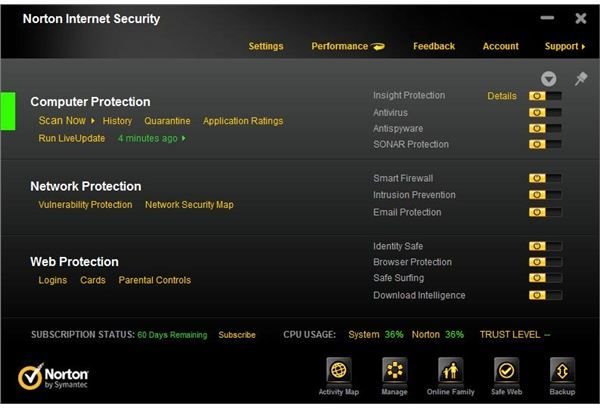The image size is (600, 408).
Task: Click the Manage icon
Action: (395, 370)
